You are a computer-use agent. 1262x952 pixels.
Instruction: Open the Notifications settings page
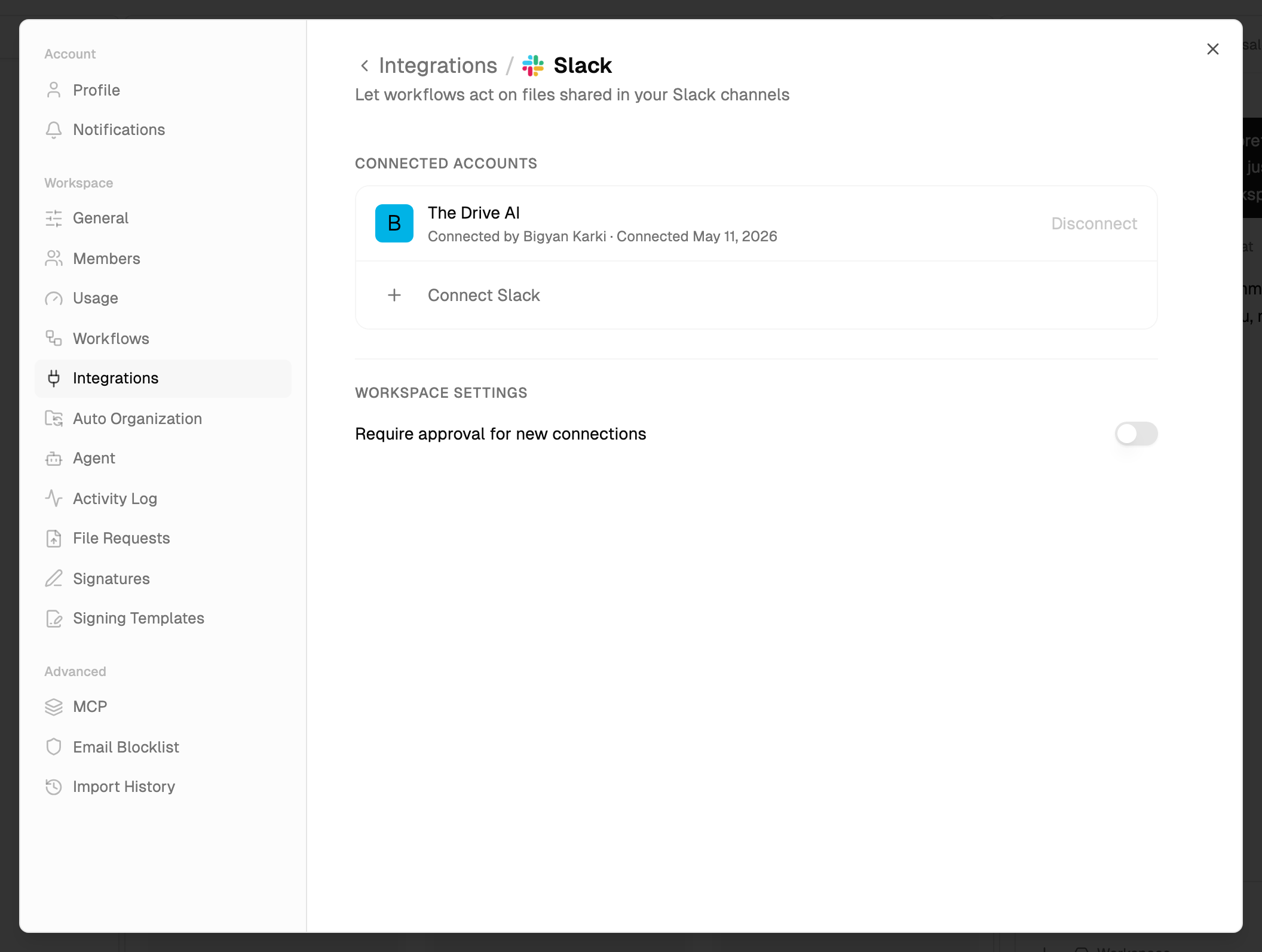tap(163, 130)
